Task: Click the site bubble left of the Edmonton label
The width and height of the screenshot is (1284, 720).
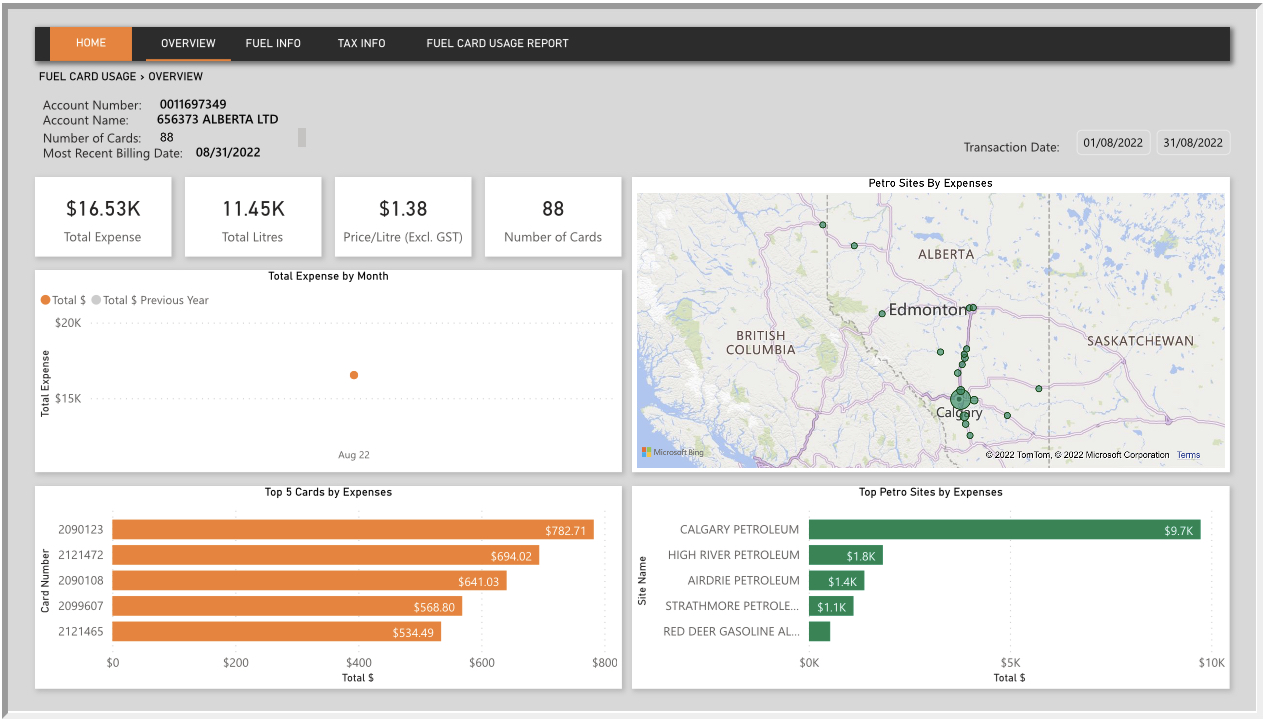Action: coord(882,314)
